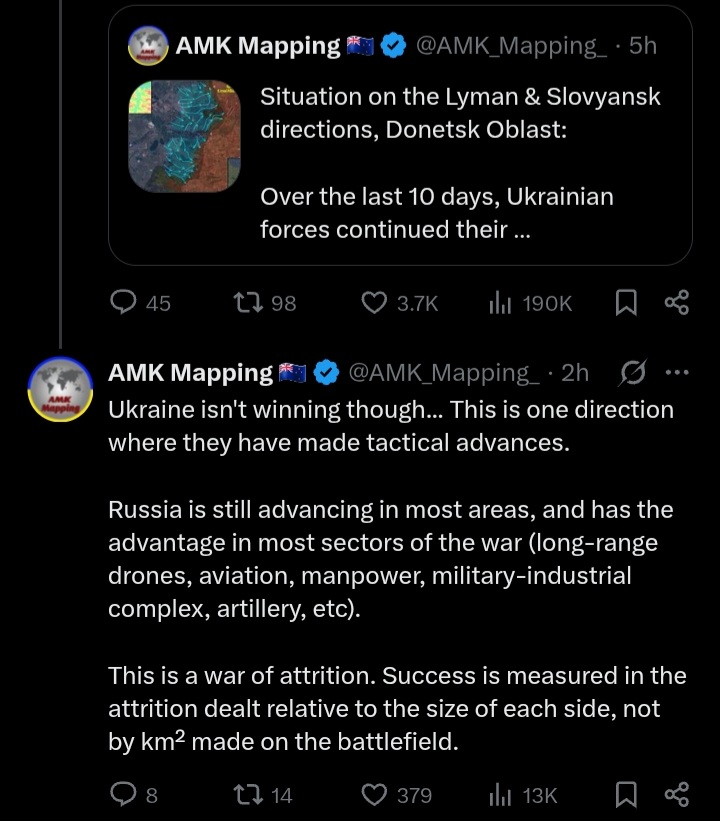Bookmark the upper post

coord(626,303)
